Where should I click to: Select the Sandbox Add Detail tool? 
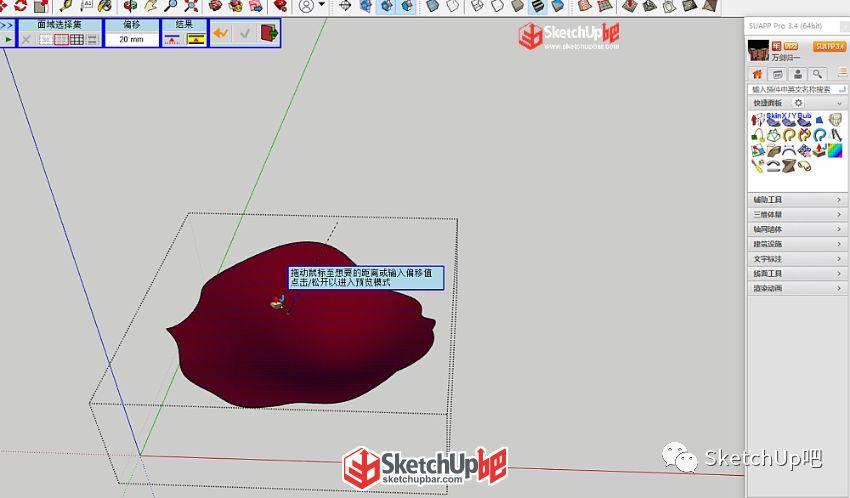click(689, 5)
